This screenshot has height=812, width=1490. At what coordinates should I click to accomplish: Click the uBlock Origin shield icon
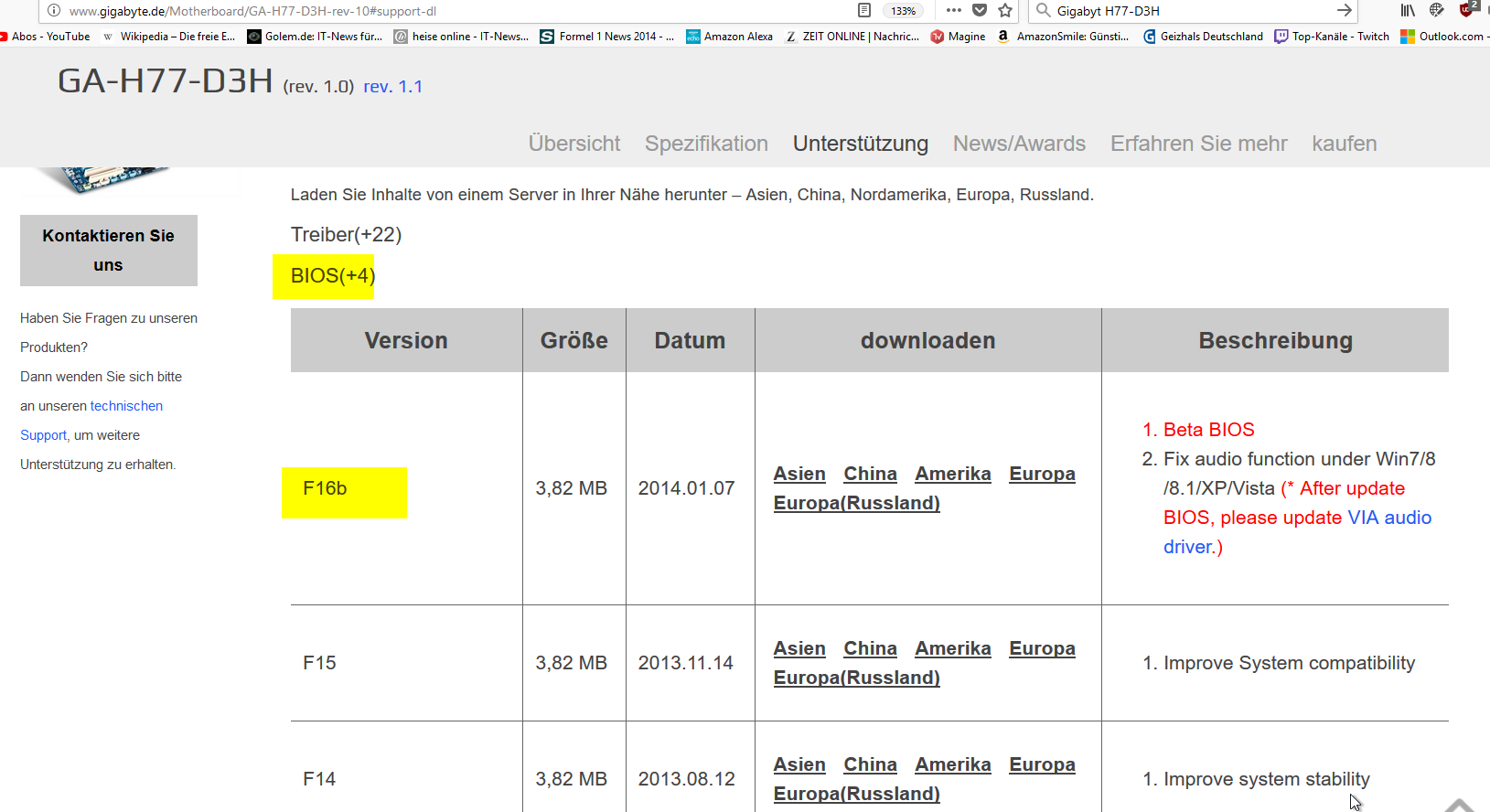(x=1467, y=9)
